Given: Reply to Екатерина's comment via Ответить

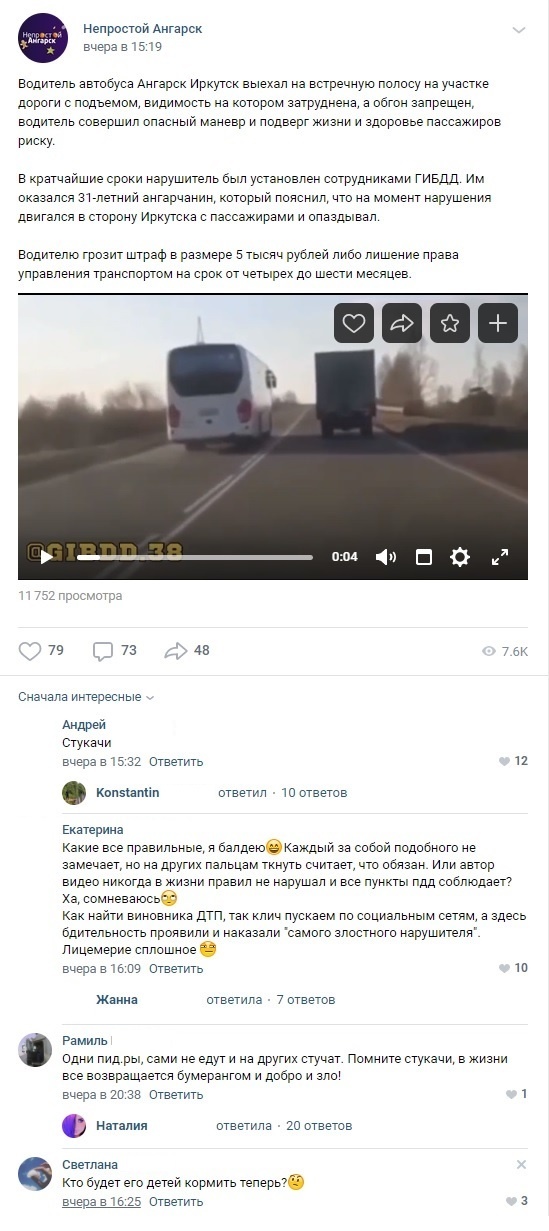Looking at the screenshot, I should click(176, 969).
